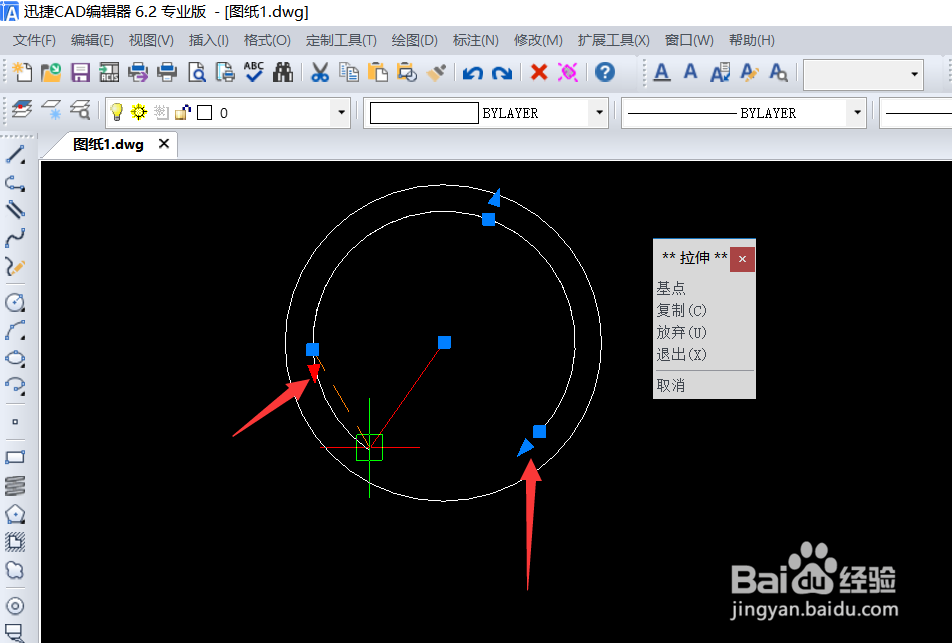Choose 放弃(U) in the stretch menu
Viewport: 952px width, 643px height.
click(x=681, y=332)
